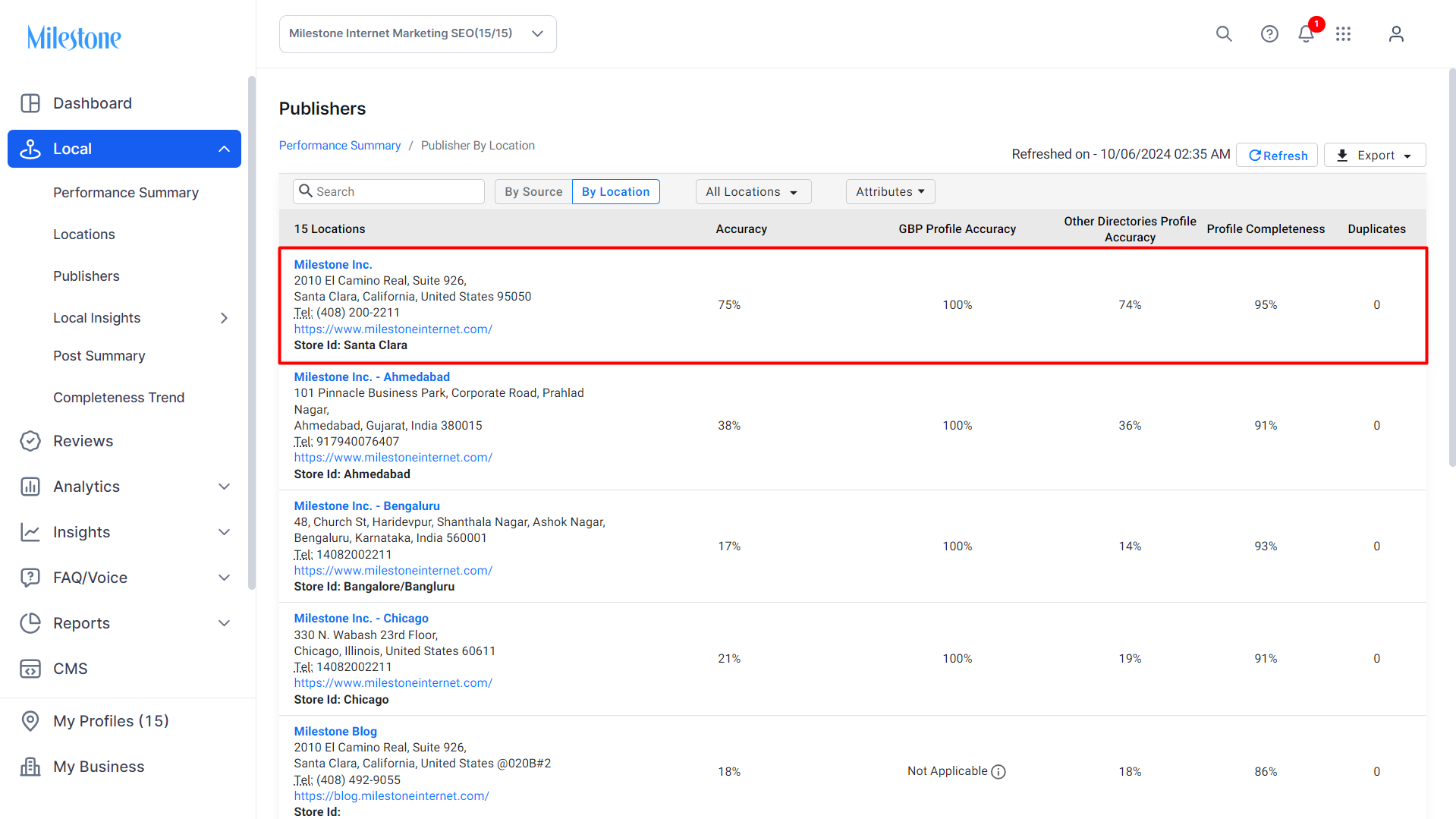The image size is (1456, 819).
Task: Click the Other Directories Profile Accuracy header
Action: click(x=1131, y=229)
